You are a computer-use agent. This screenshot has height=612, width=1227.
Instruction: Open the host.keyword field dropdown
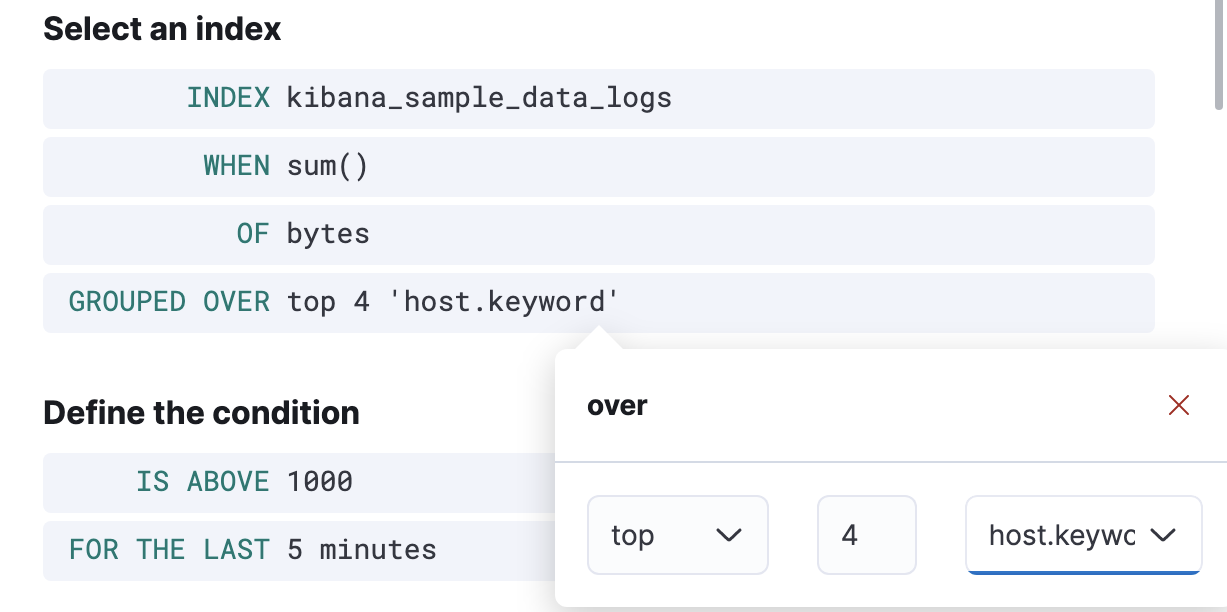1061,535
